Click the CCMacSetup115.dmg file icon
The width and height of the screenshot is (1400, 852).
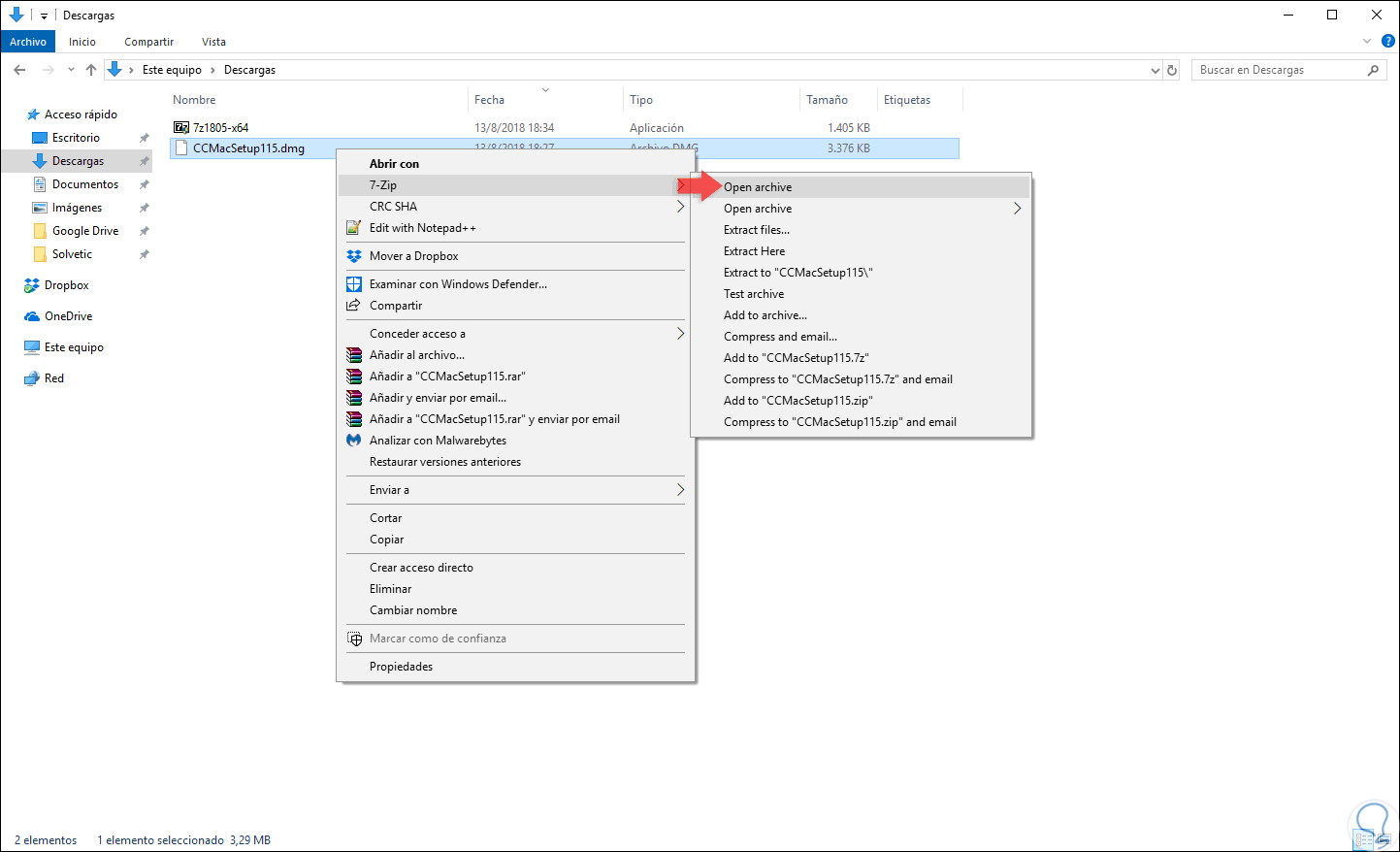click(181, 148)
